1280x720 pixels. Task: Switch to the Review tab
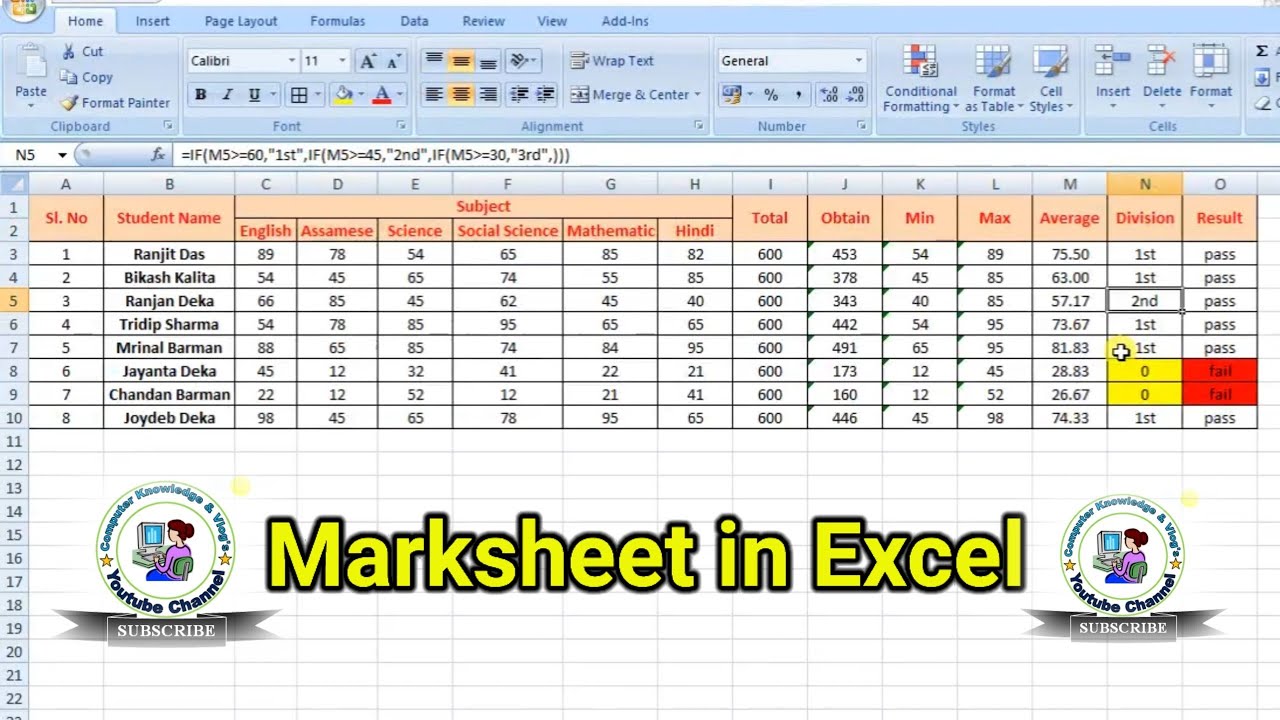coord(484,21)
